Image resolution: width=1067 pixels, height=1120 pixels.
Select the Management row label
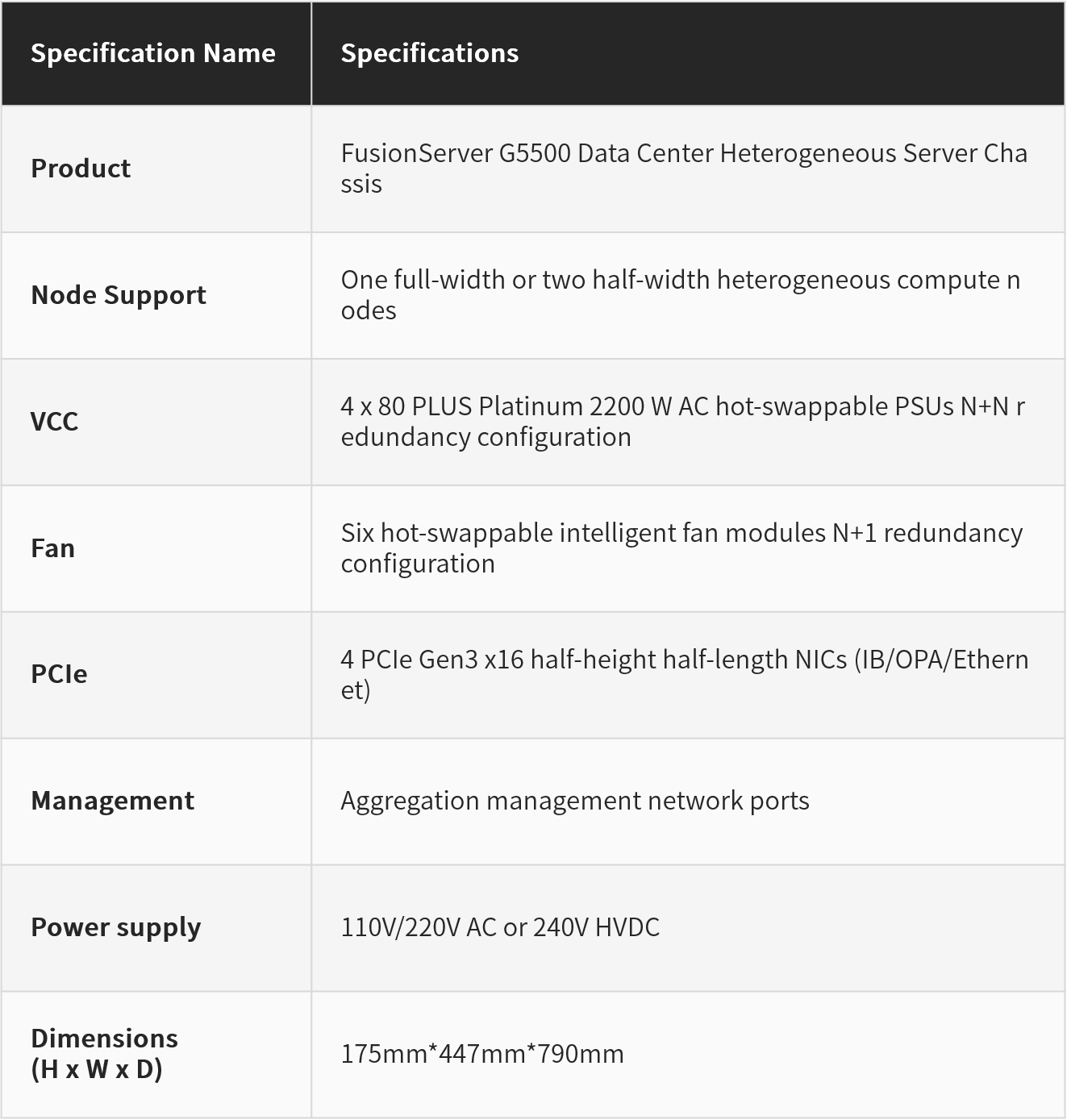[x=113, y=801]
